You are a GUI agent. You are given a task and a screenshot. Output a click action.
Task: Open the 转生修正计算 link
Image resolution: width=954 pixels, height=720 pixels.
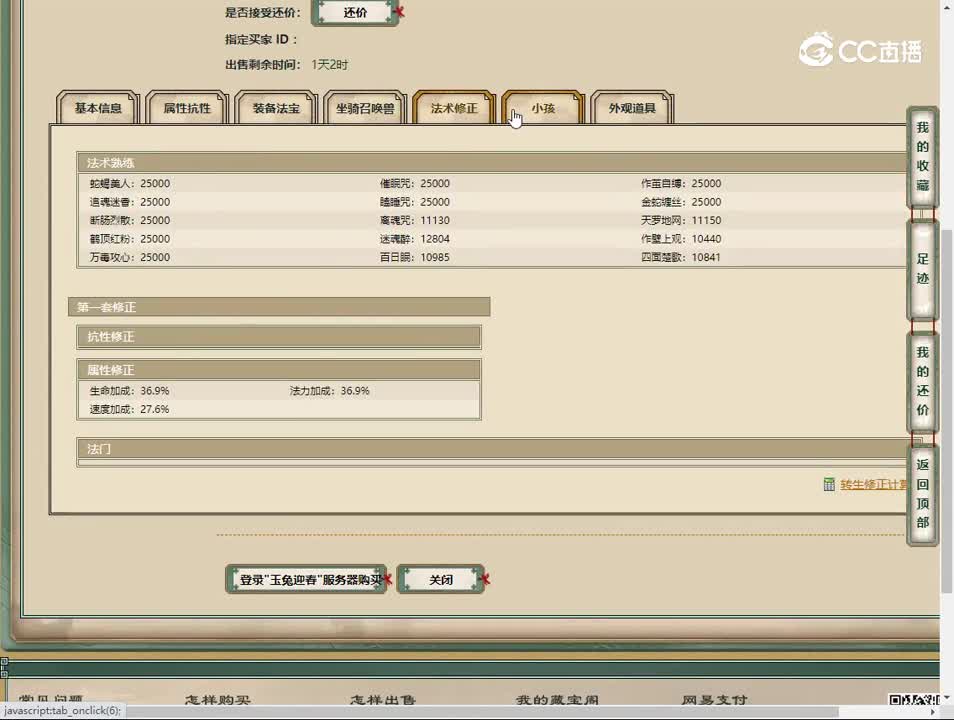[874, 484]
